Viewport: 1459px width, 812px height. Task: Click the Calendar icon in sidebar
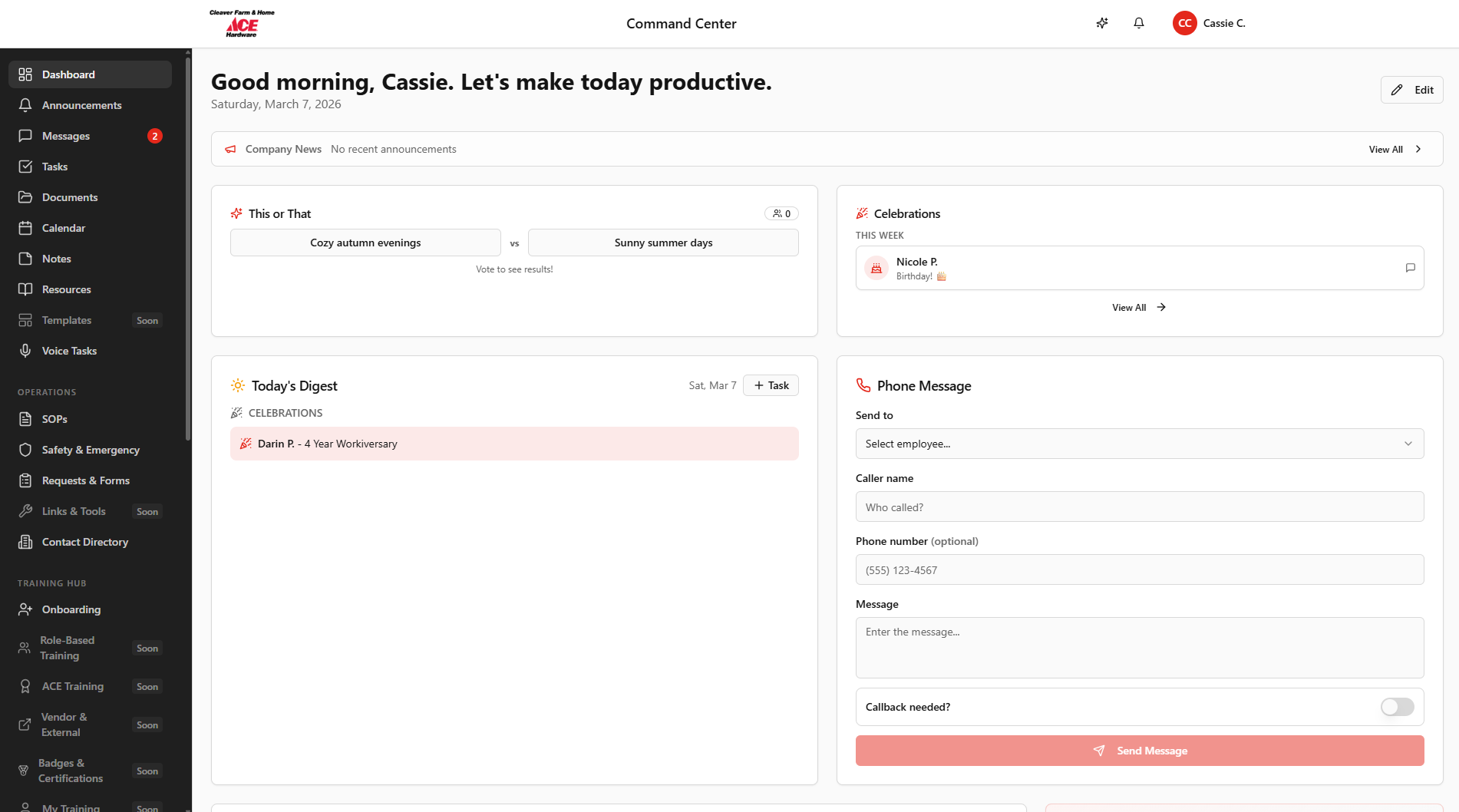pos(25,228)
